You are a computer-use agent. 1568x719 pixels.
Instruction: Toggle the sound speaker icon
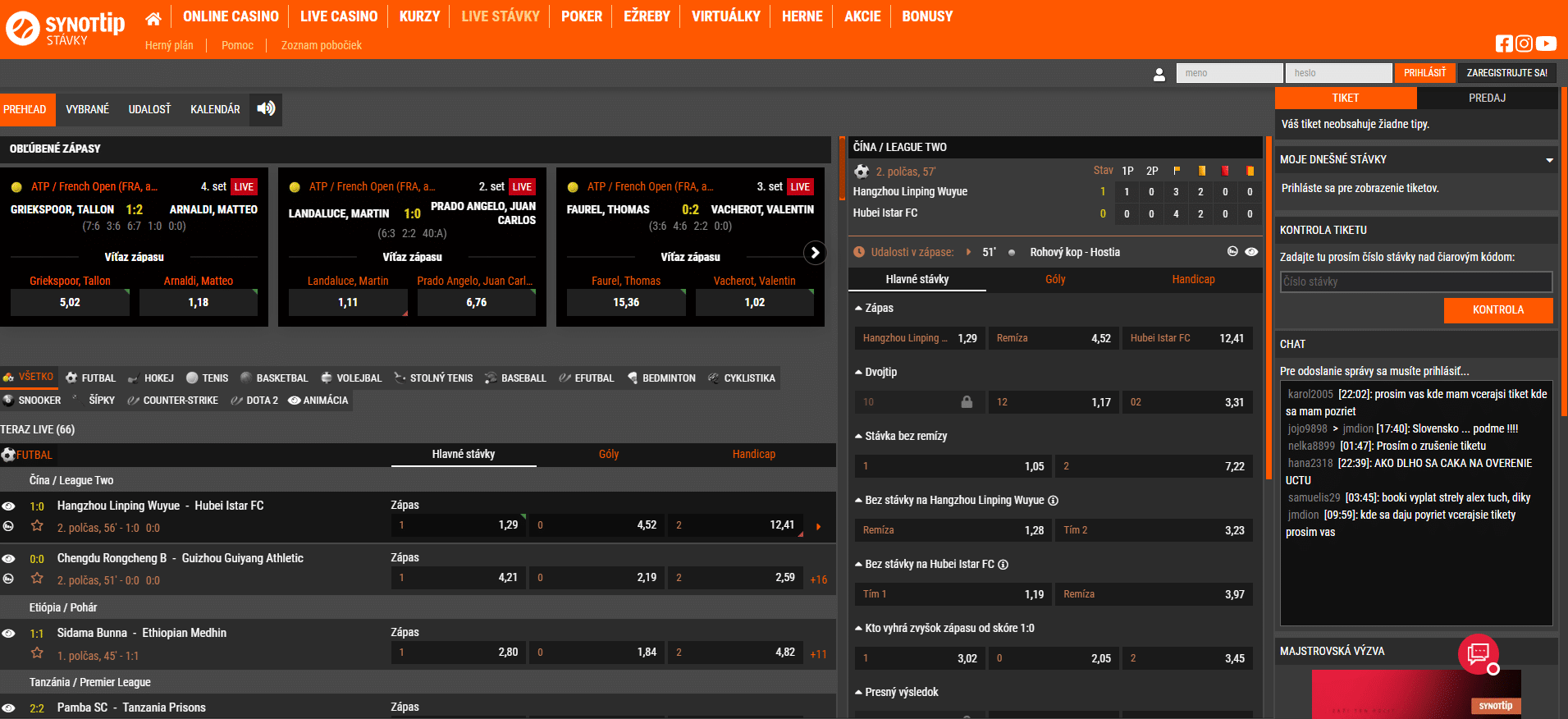point(266,108)
